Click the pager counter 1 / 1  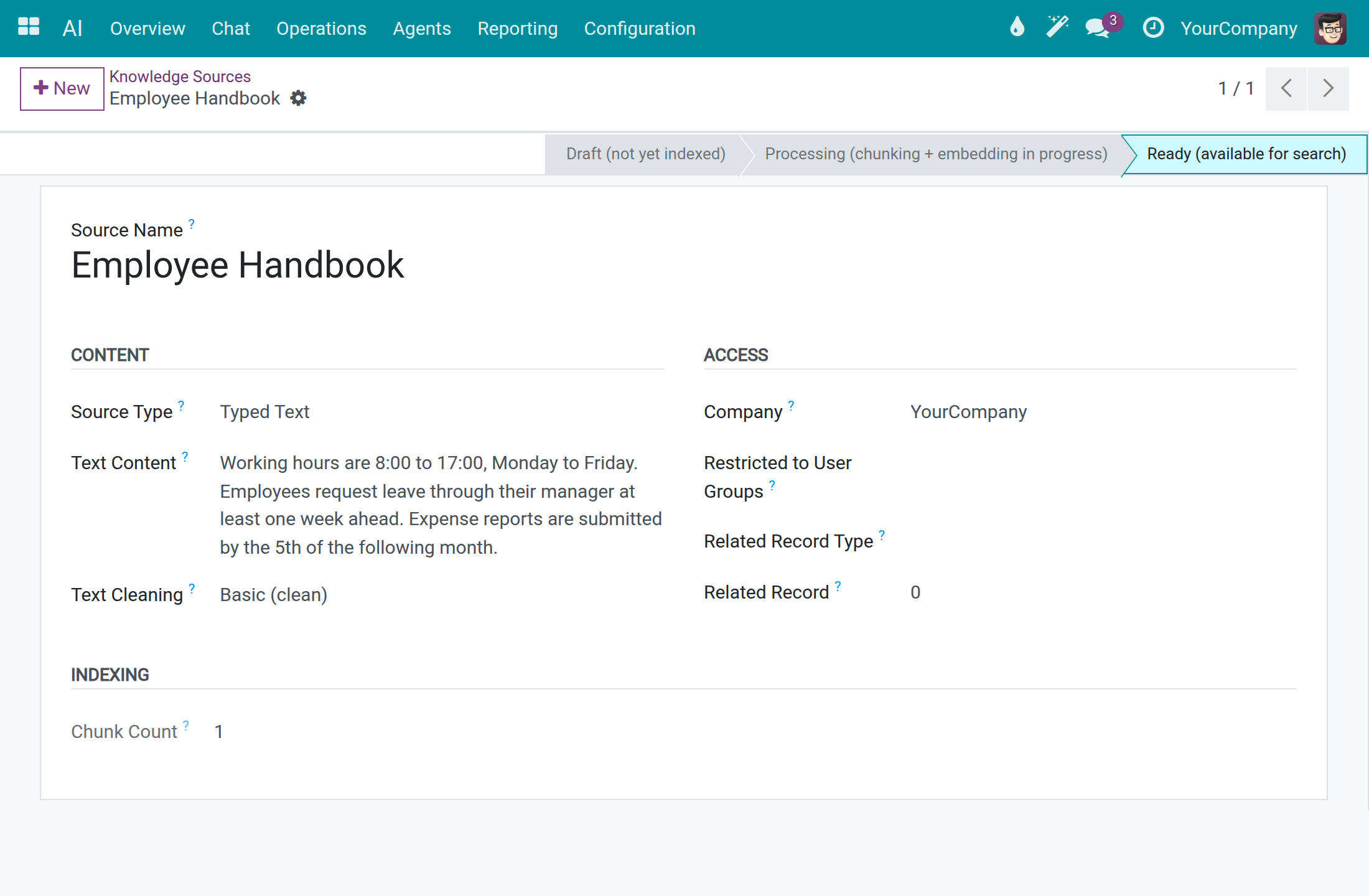(1236, 88)
